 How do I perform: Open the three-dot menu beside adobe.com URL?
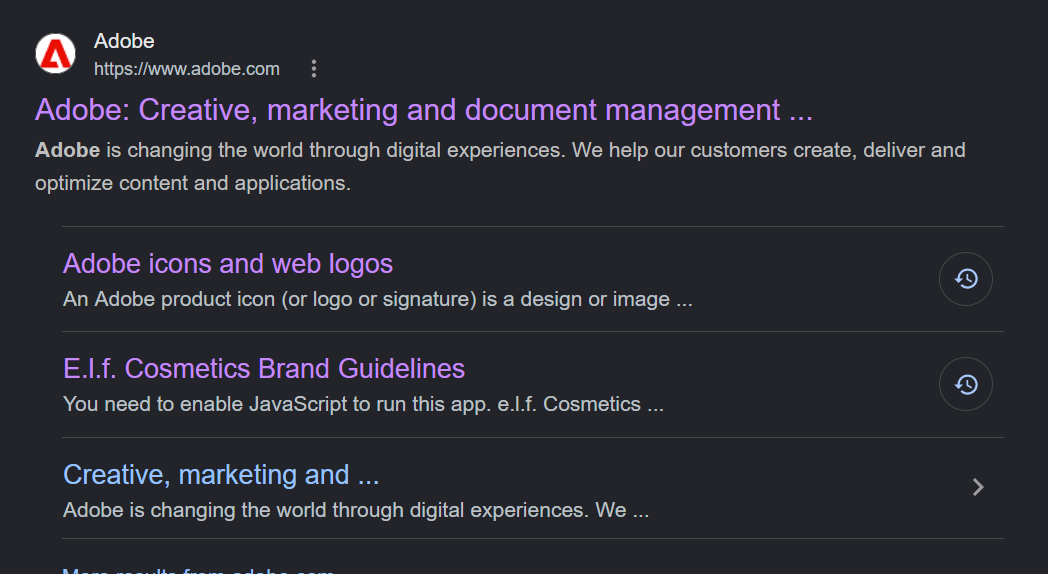coord(313,69)
